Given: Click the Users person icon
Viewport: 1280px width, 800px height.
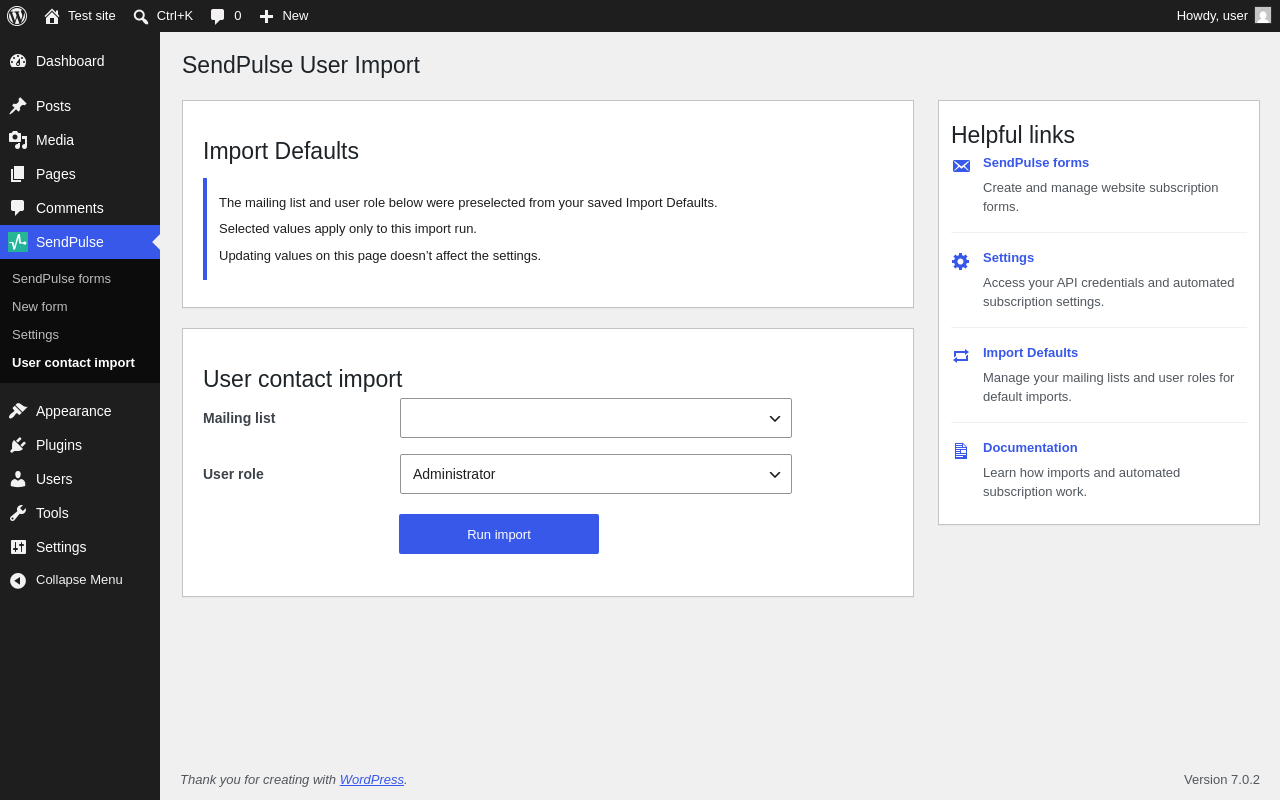Looking at the screenshot, I should click(18, 479).
